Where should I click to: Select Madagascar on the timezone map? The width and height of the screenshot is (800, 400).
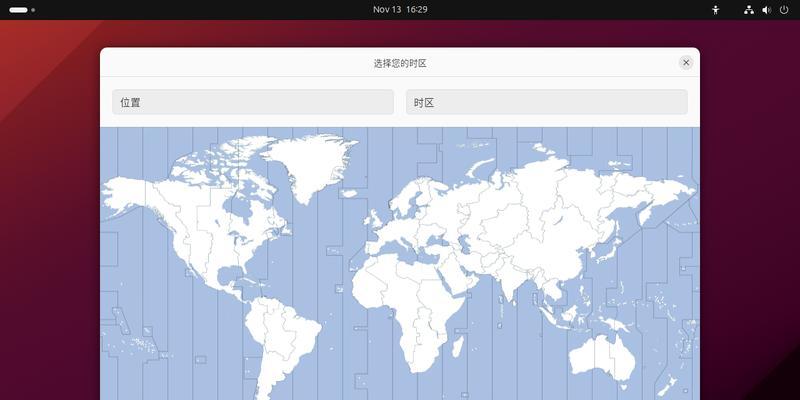[x=458, y=346]
